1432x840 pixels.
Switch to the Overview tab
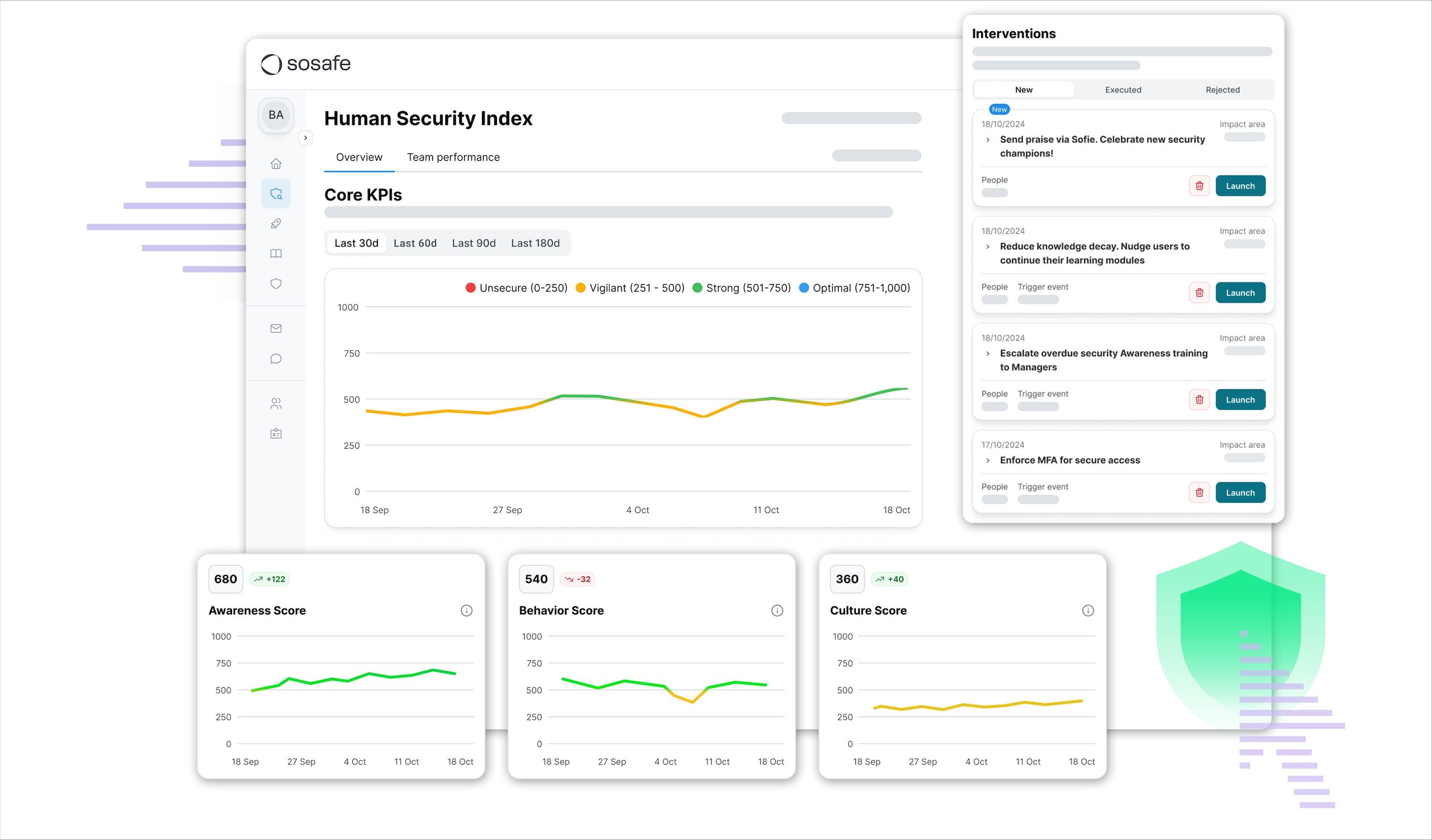(359, 157)
